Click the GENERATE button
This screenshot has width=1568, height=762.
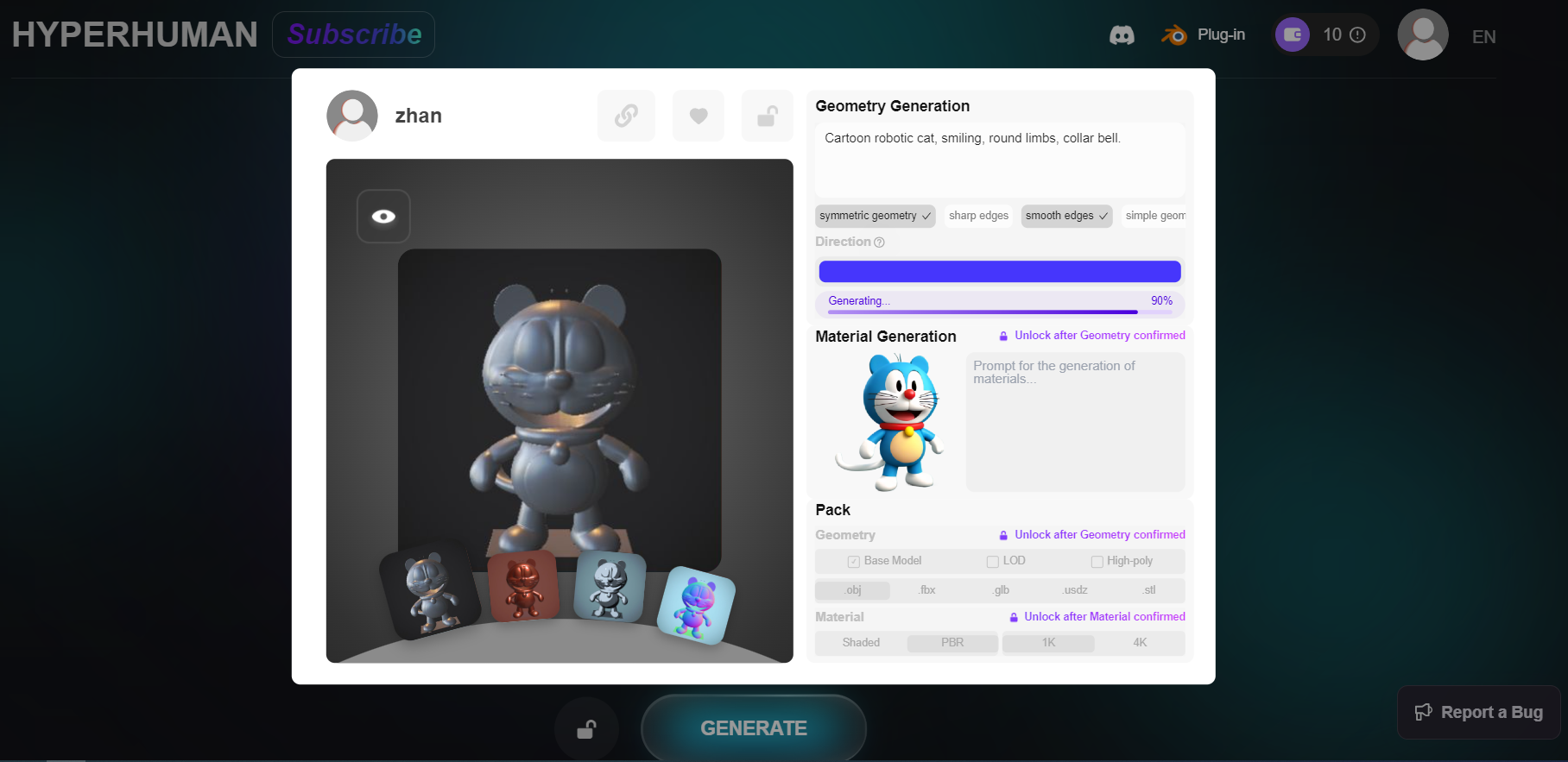coord(754,729)
